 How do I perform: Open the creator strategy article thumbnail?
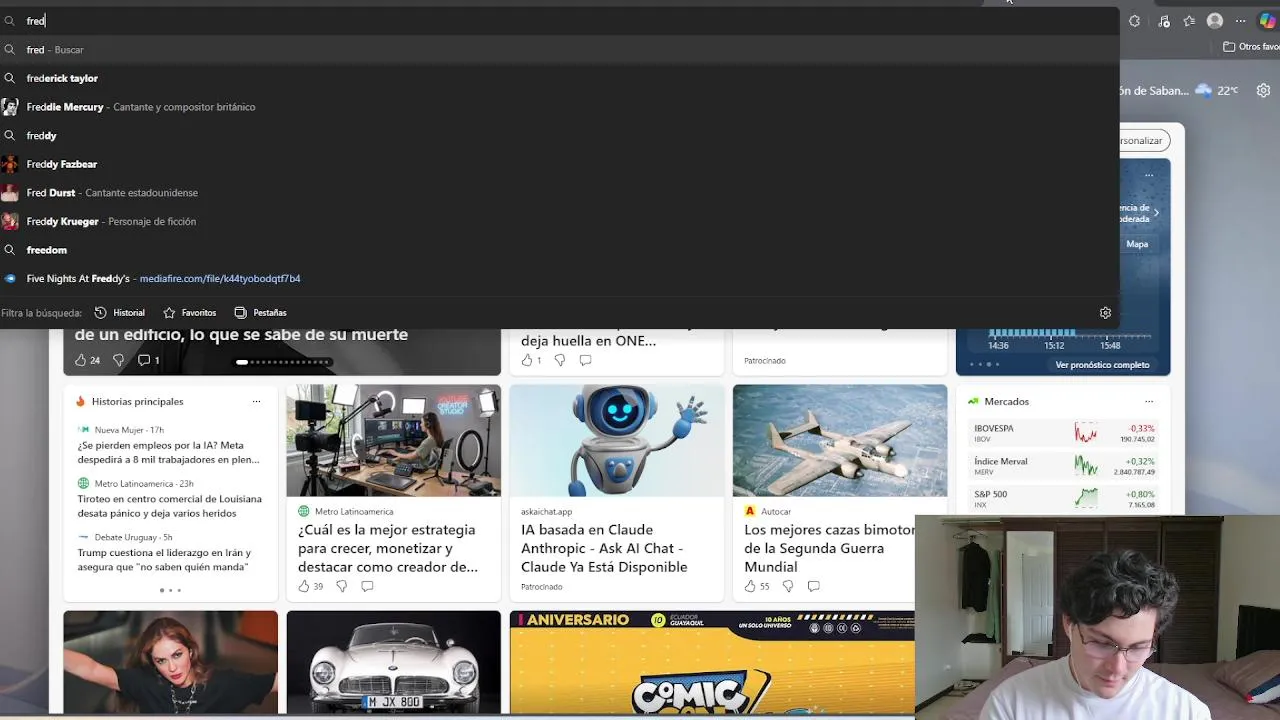394,440
